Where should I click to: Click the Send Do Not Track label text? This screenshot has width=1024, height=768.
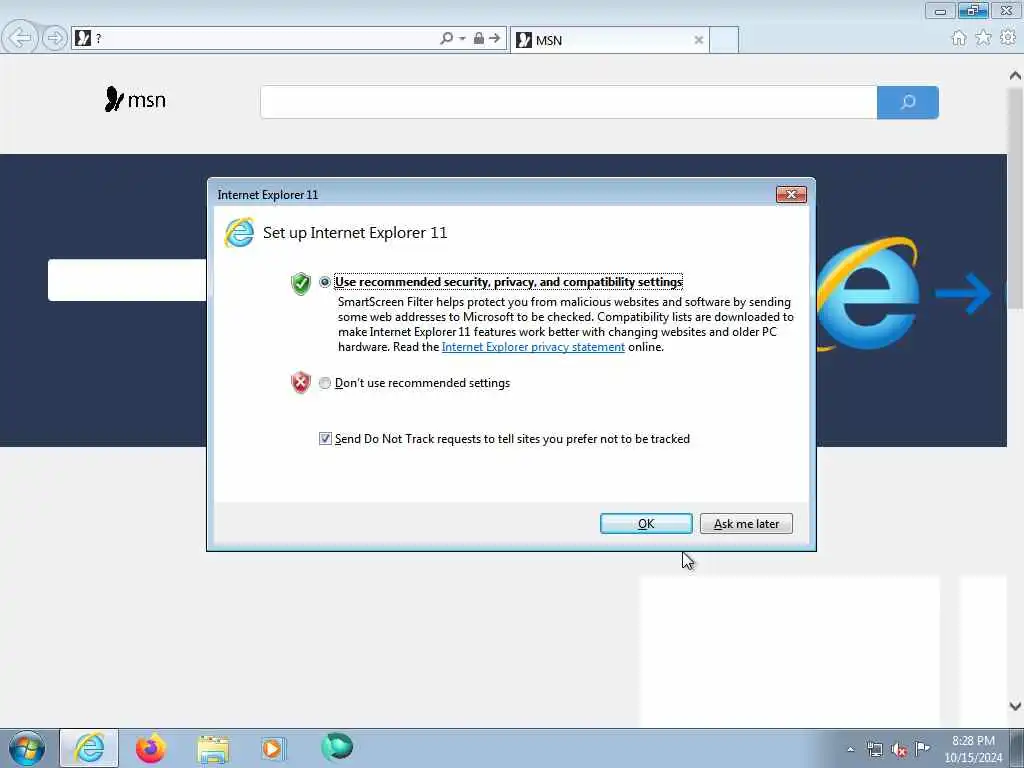(x=512, y=439)
